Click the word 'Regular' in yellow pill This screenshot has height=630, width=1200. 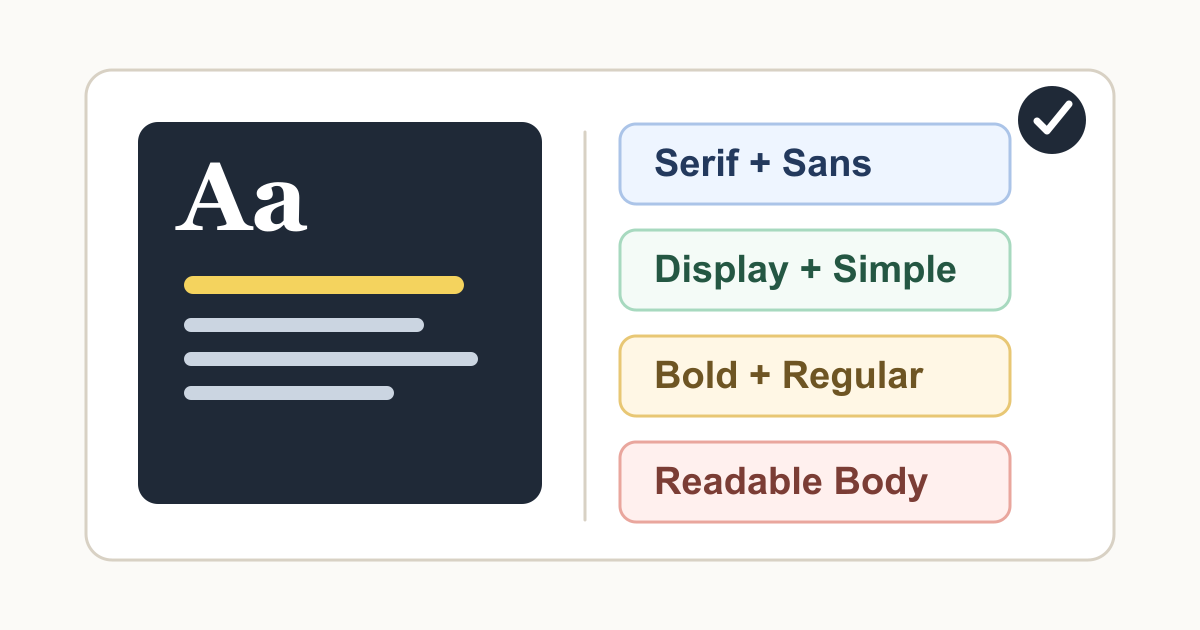pos(852,376)
